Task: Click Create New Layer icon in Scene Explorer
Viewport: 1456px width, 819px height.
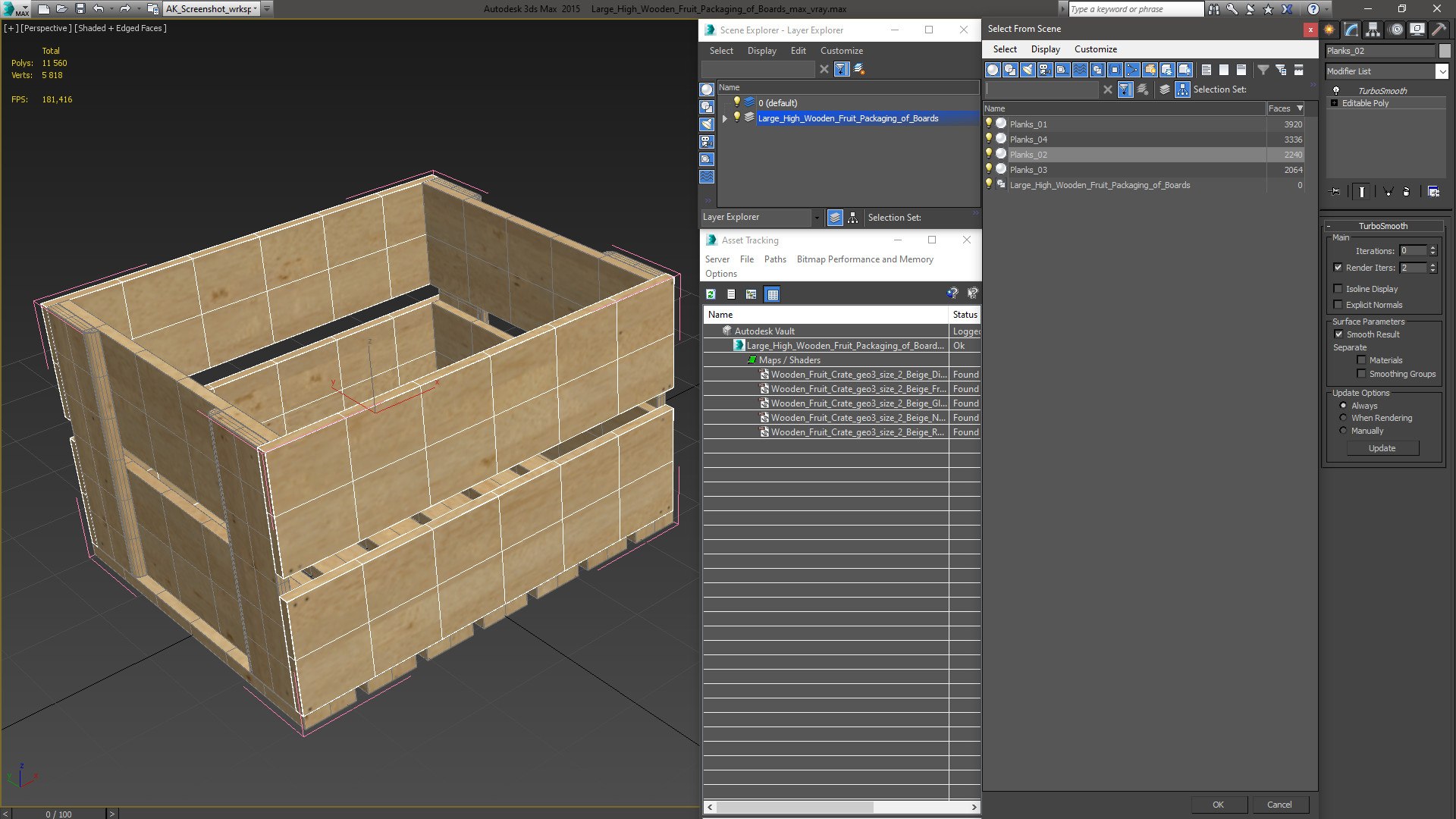Action: coord(859,69)
